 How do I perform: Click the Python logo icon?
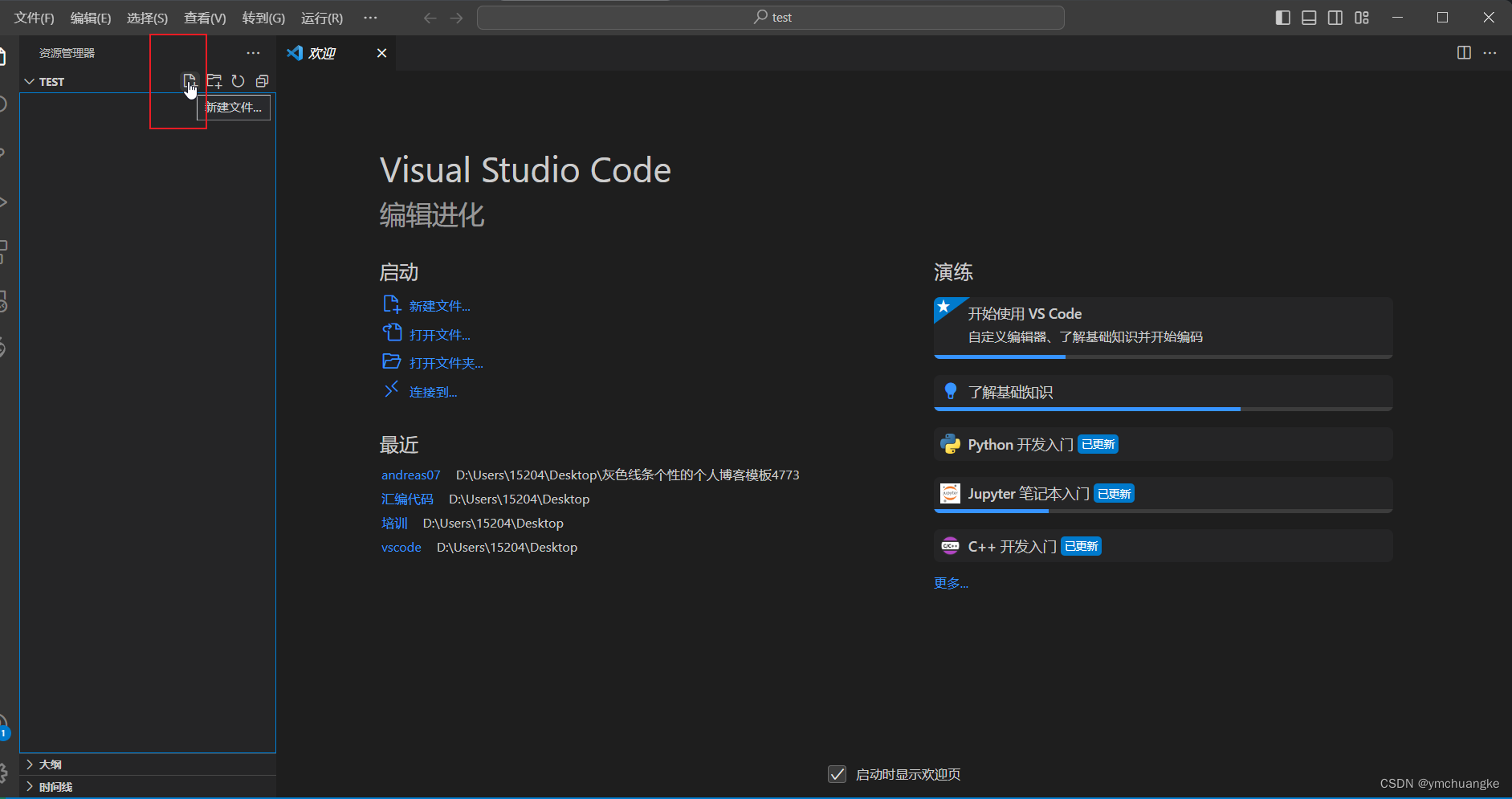tap(951, 444)
